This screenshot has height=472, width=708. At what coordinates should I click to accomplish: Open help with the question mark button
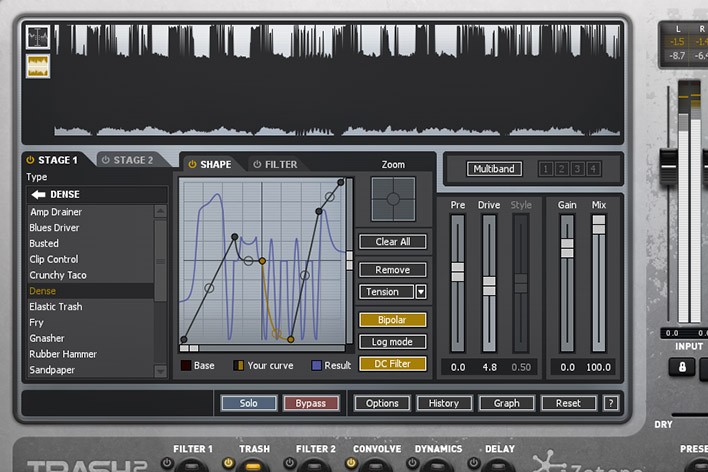[x=610, y=403]
